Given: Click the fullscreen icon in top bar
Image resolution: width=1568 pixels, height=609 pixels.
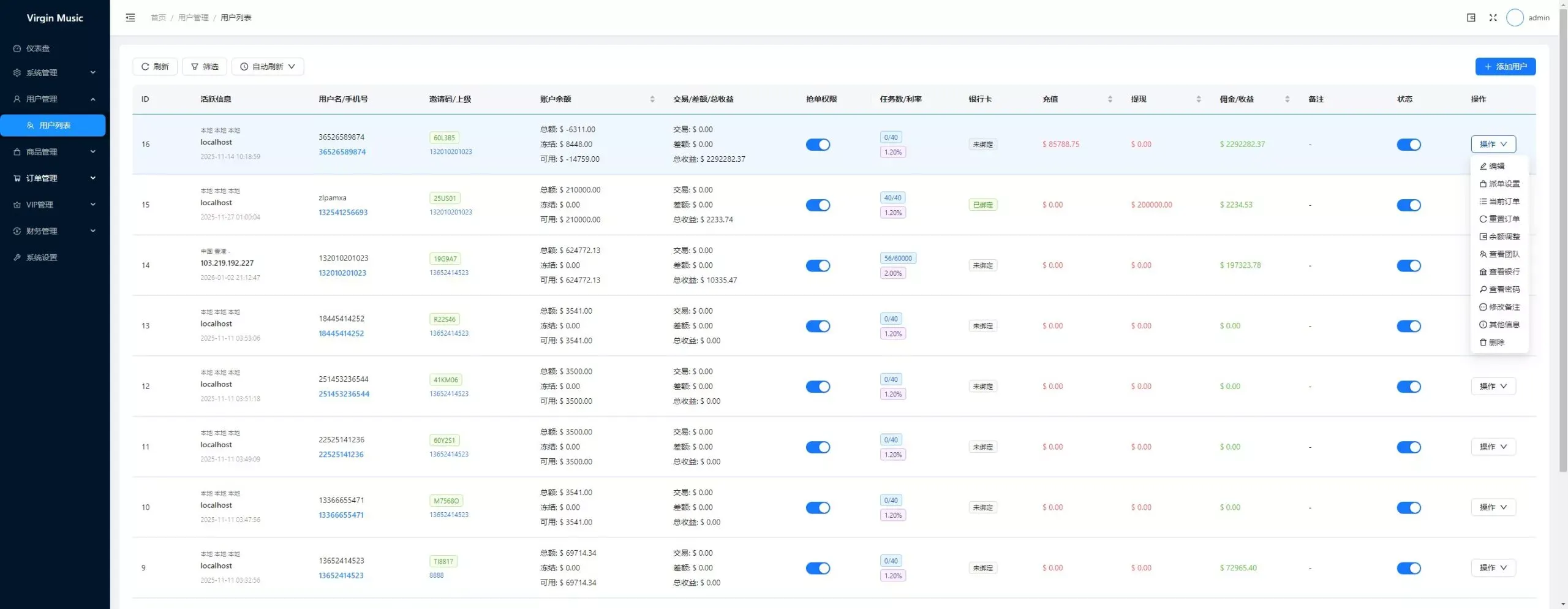Looking at the screenshot, I should [x=1493, y=18].
